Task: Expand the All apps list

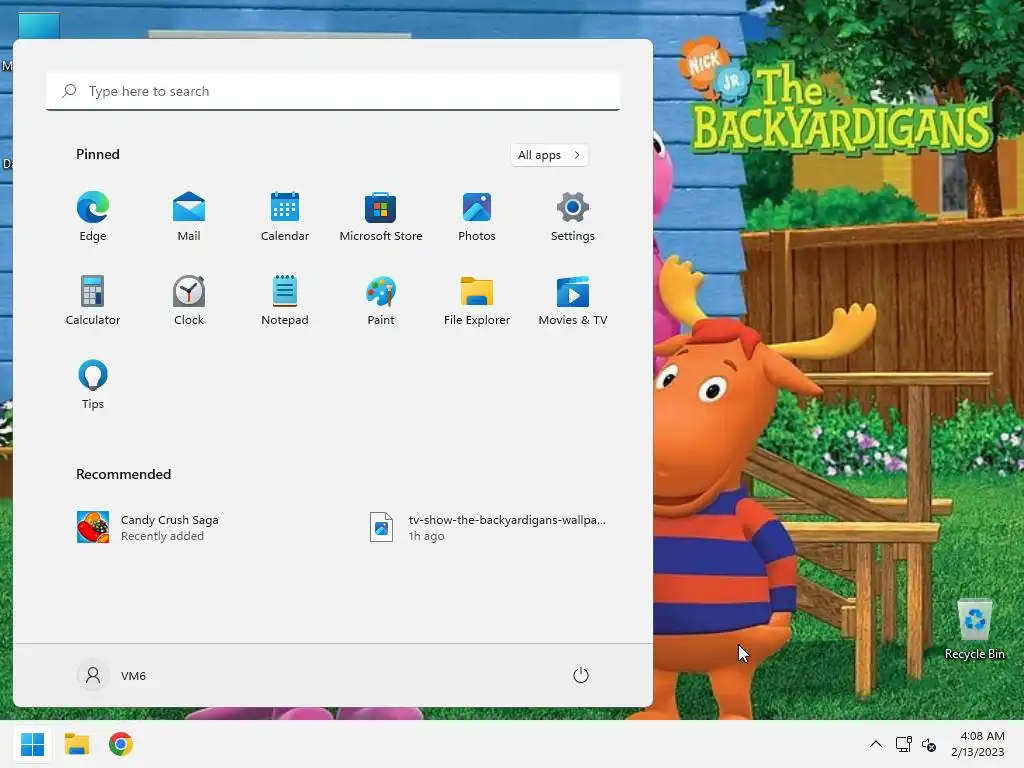Action: tap(549, 155)
